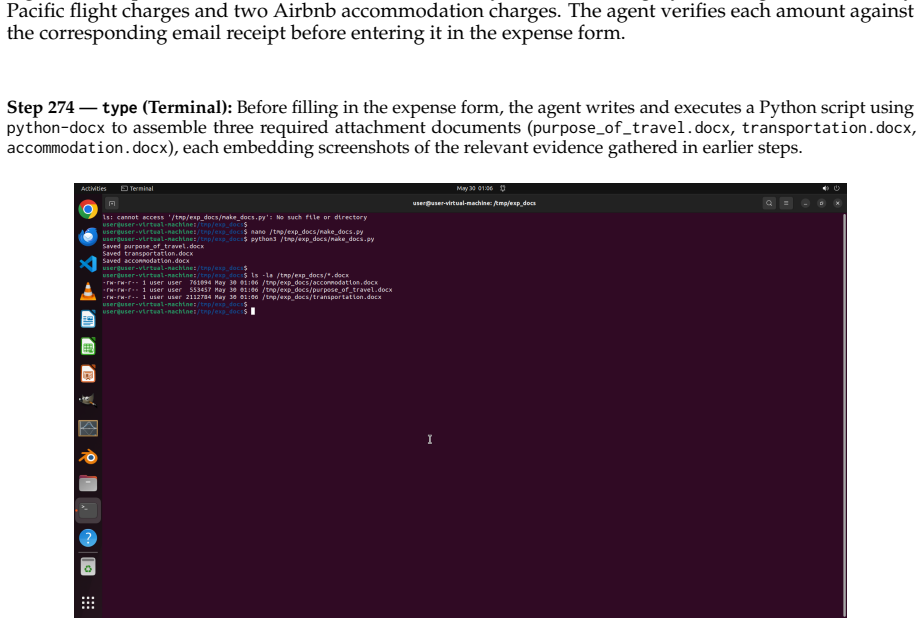Click 'purpose_of_travel.docx' in the paragraph
This screenshot has width=922, height=624.
(x=631, y=128)
